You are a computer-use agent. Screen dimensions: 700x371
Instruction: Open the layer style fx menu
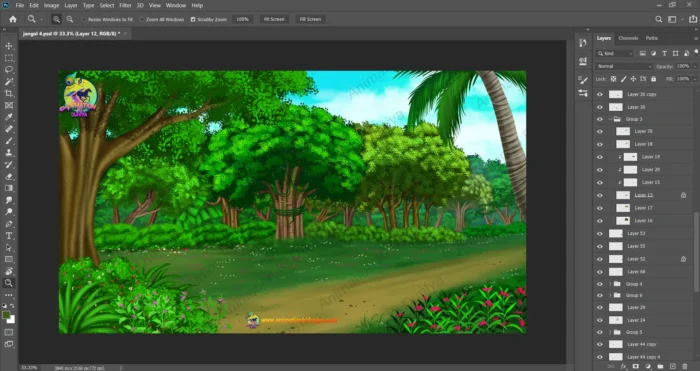(x=624, y=367)
